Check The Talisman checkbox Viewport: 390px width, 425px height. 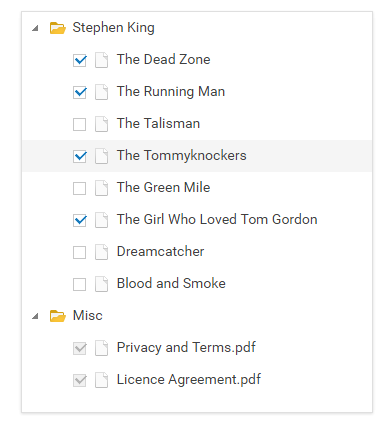80,124
